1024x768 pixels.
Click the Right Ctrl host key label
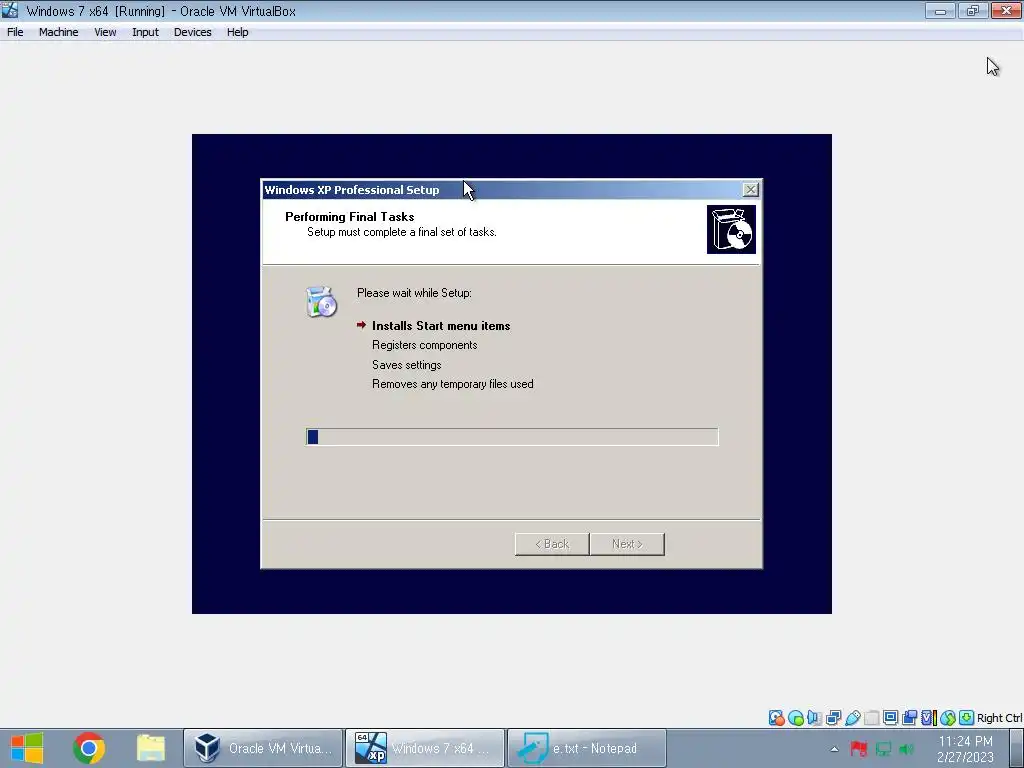point(1000,718)
